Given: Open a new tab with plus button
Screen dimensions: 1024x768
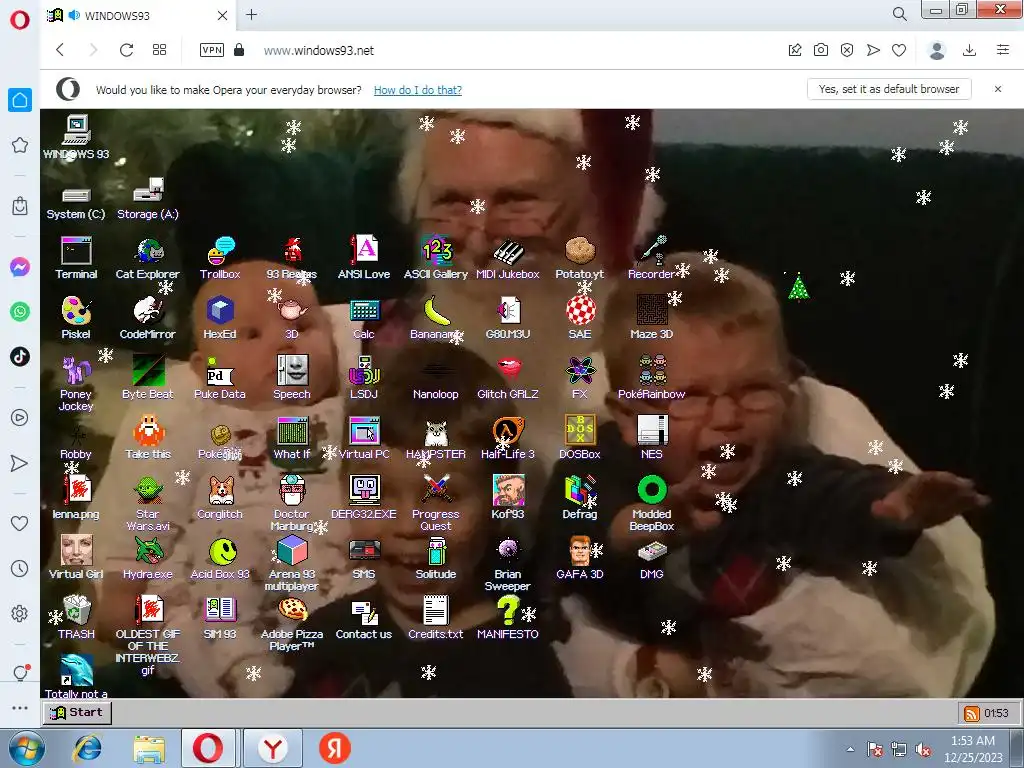Looking at the screenshot, I should coord(251,15).
